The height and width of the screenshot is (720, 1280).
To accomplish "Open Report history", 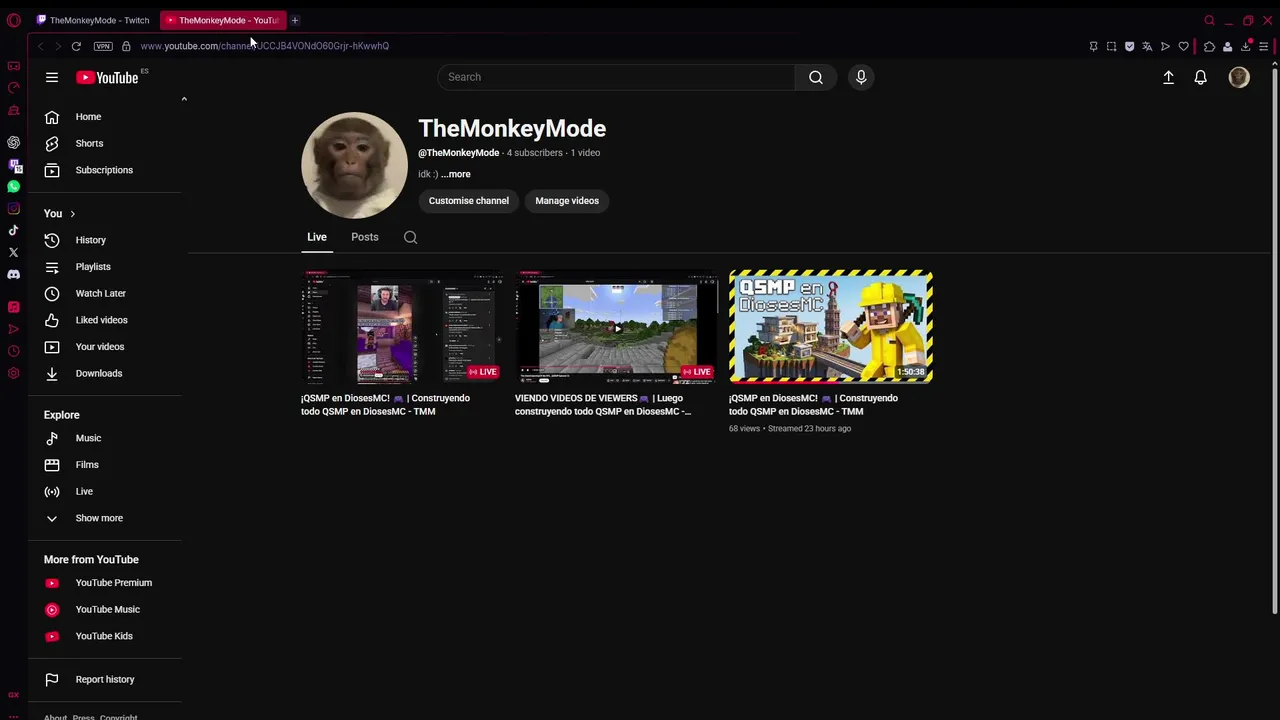I will 105,680.
